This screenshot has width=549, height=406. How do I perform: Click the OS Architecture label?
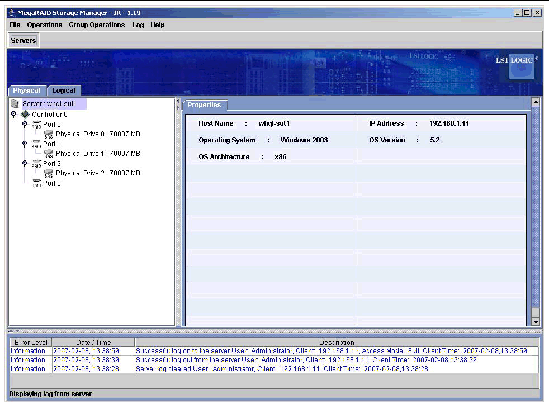click(x=224, y=156)
